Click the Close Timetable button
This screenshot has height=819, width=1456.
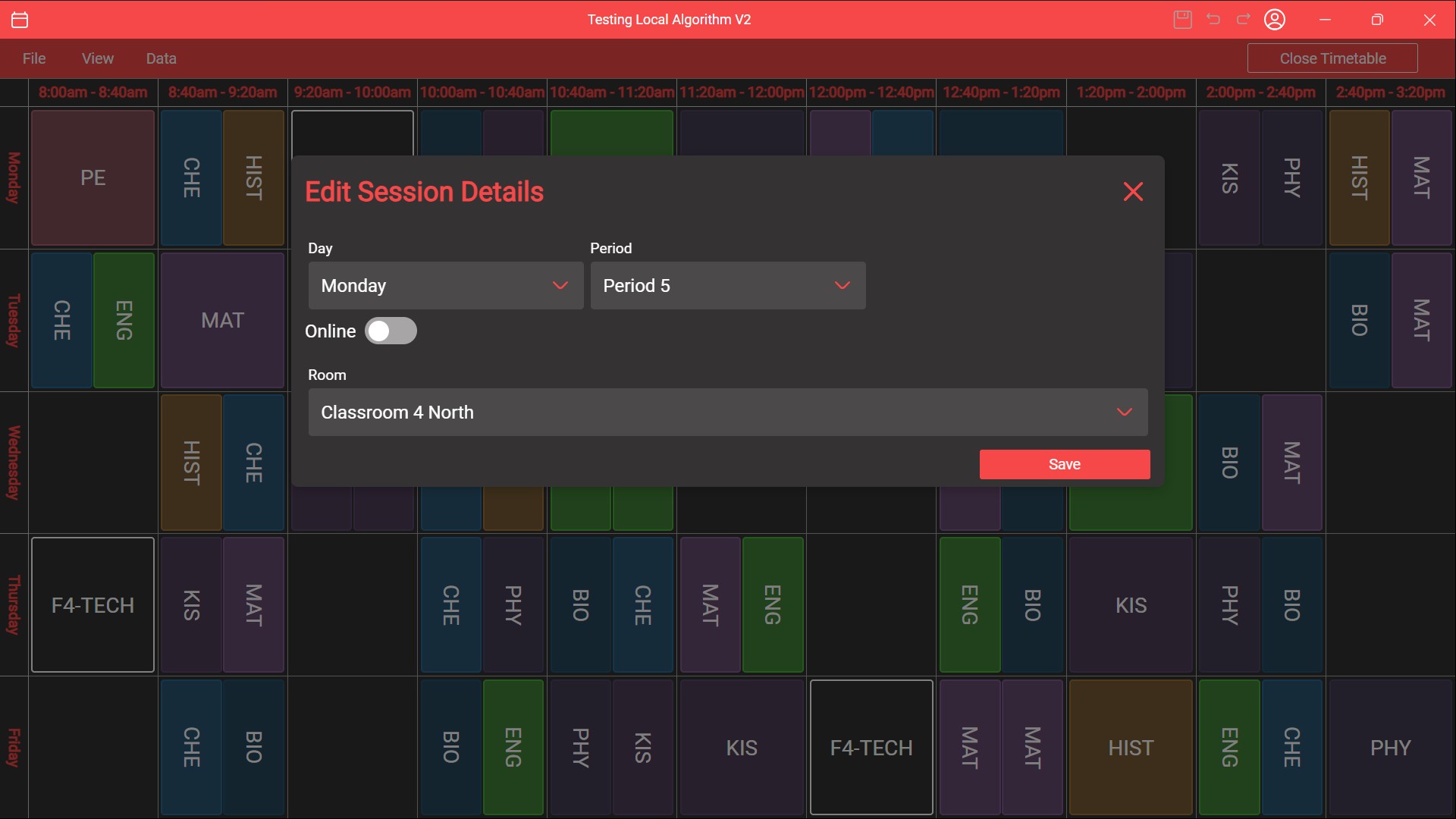click(1332, 58)
